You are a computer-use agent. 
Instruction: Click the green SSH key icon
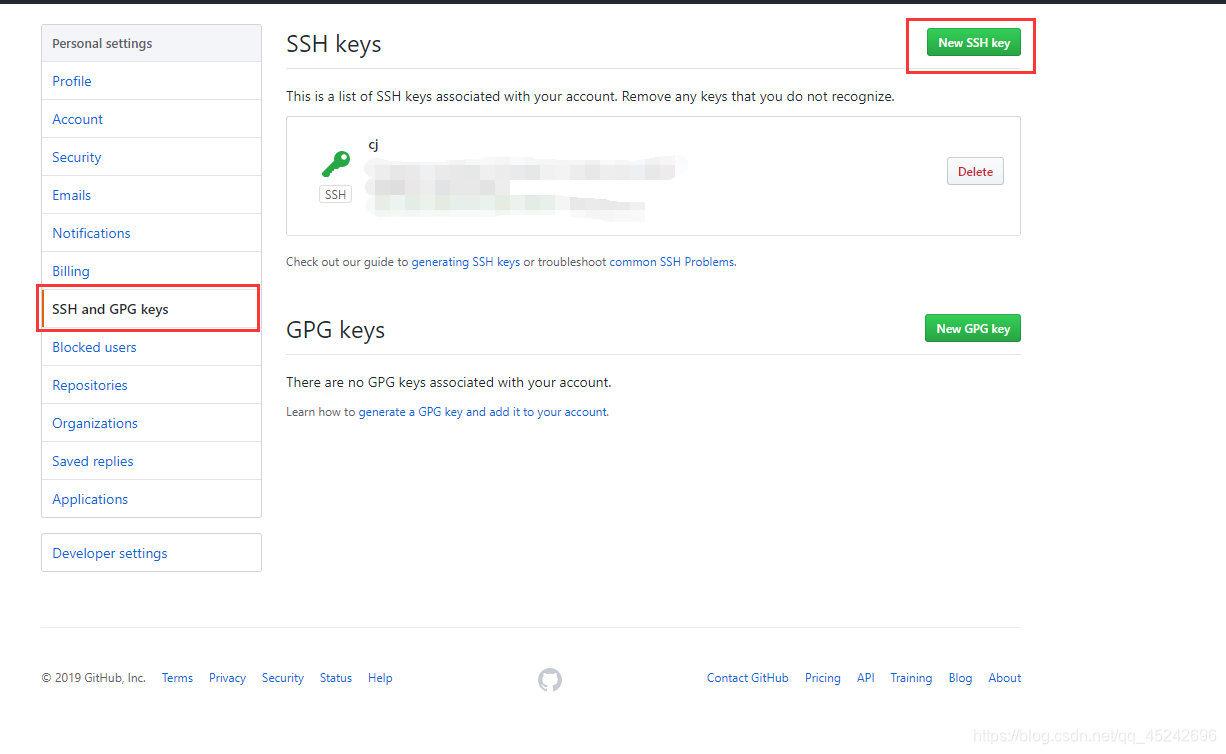point(335,163)
